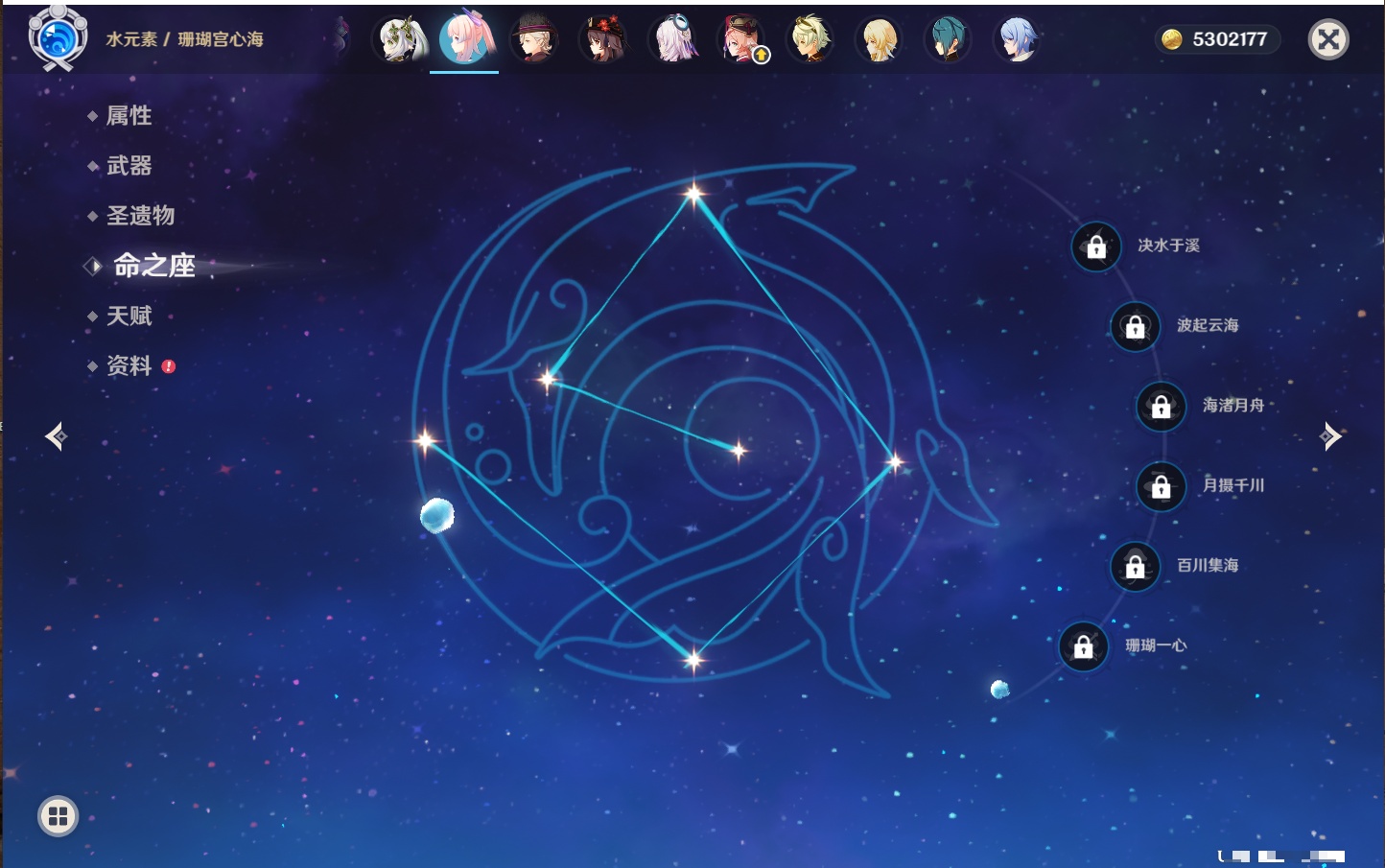Viewport: 1385px width, 868px height.
Task: Open the 资料 profile tab with red alert
Action: point(129,366)
